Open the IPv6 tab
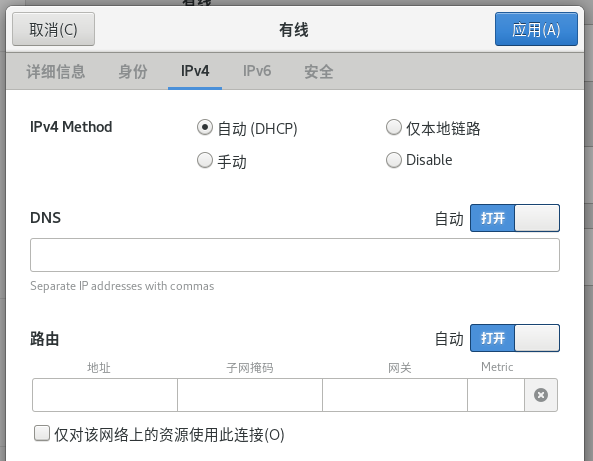Image resolution: width=593 pixels, height=461 pixels. tap(257, 71)
